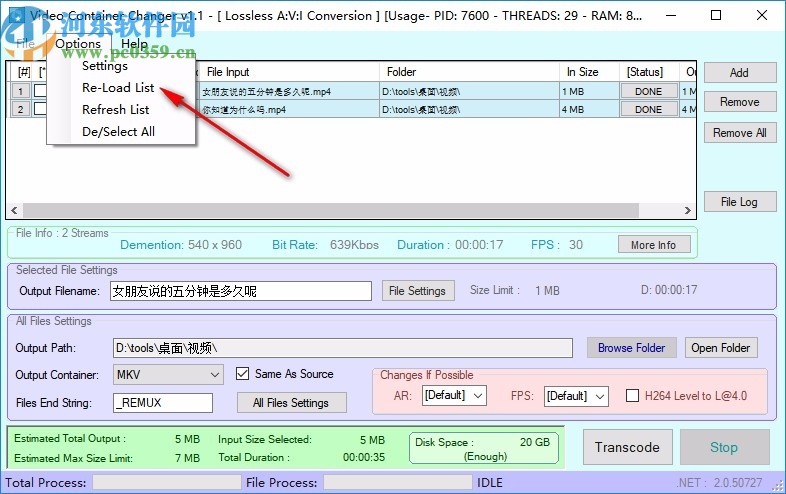Click the Bit Rate 639Kbps value
Viewport: 786px width, 494px height.
coord(354,245)
